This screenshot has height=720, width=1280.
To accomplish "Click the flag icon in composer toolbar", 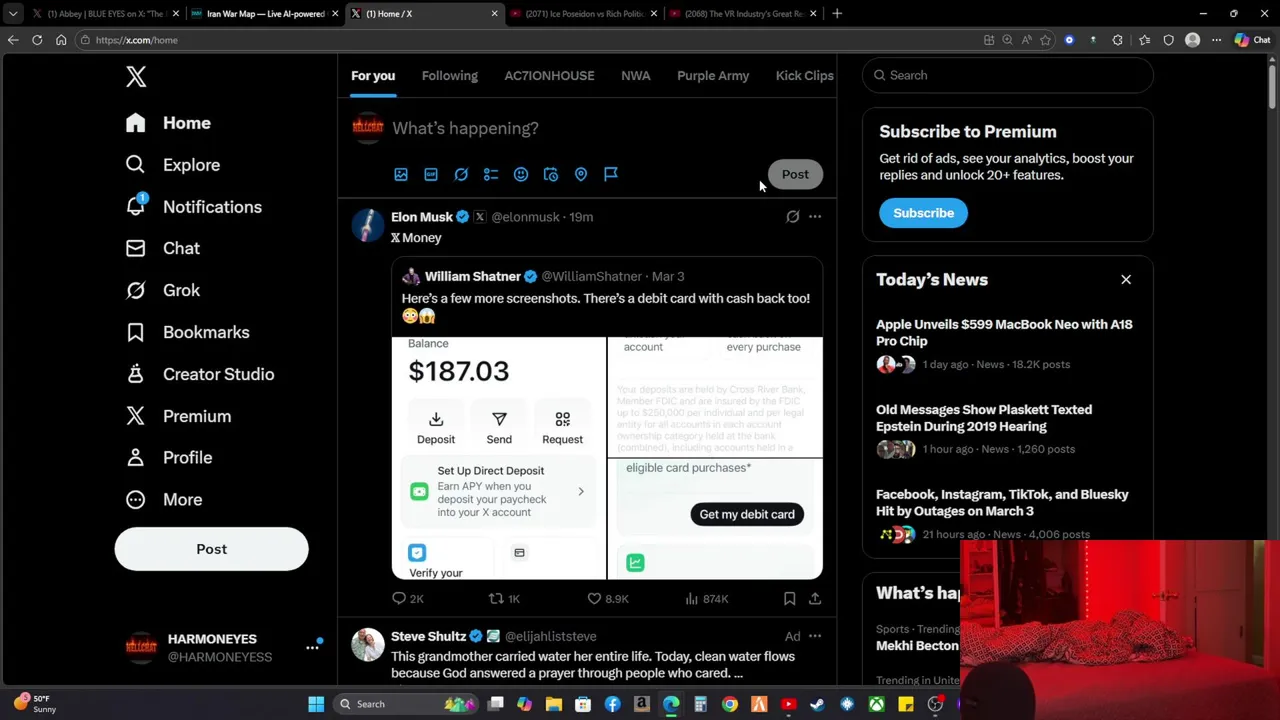I will click(x=611, y=174).
